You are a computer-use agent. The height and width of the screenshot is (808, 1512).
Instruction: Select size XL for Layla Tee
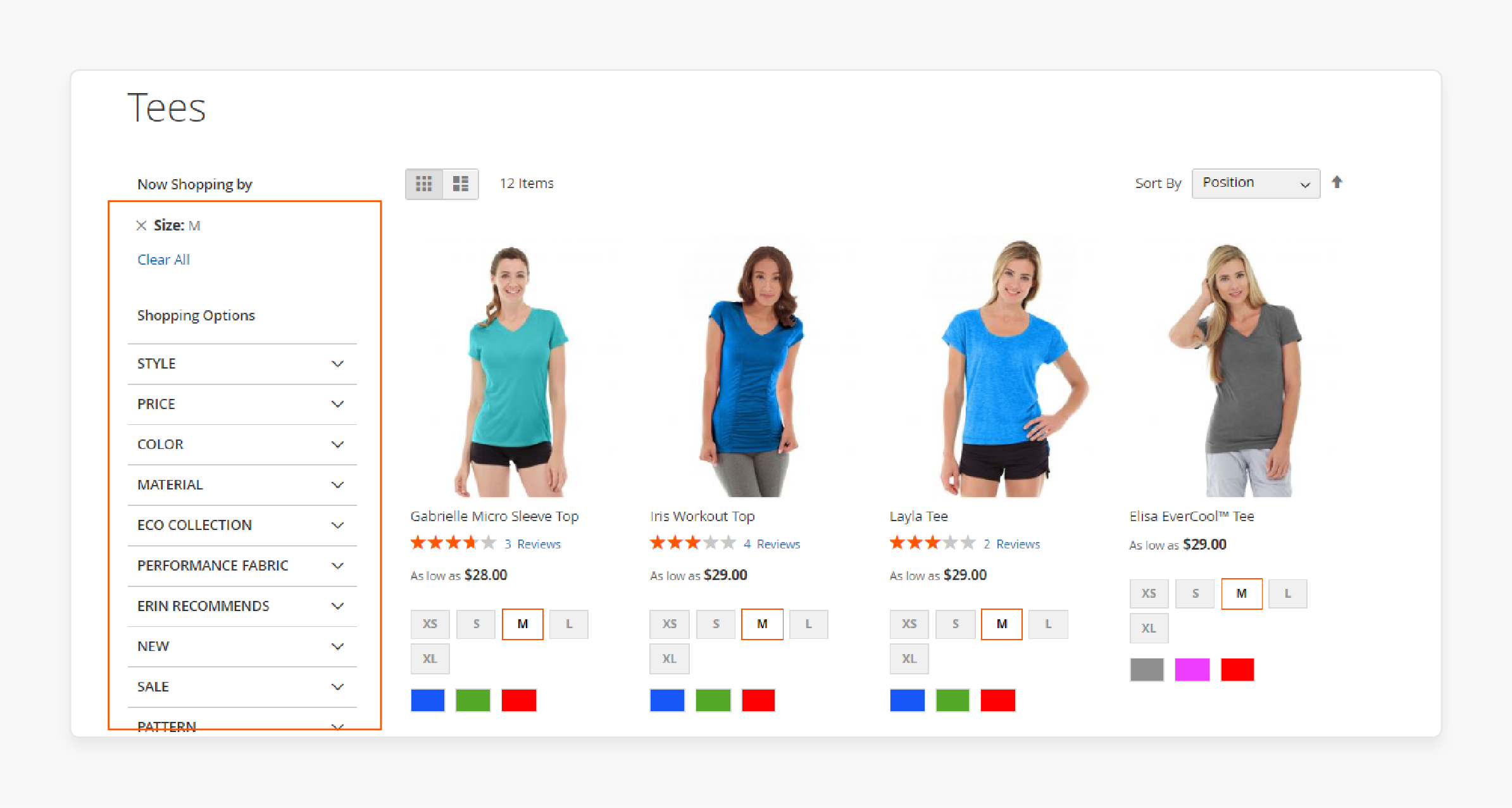click(909, 659)
